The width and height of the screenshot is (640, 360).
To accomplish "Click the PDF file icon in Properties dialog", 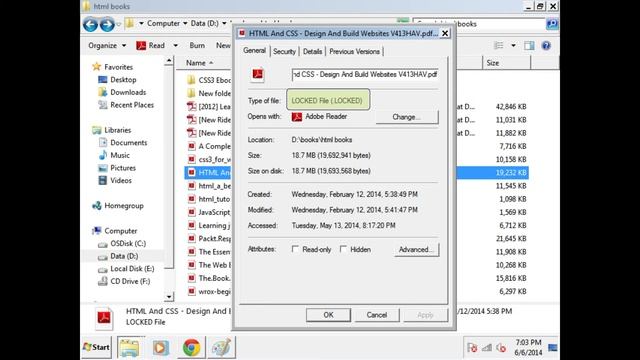I will [x=258, y=74].
